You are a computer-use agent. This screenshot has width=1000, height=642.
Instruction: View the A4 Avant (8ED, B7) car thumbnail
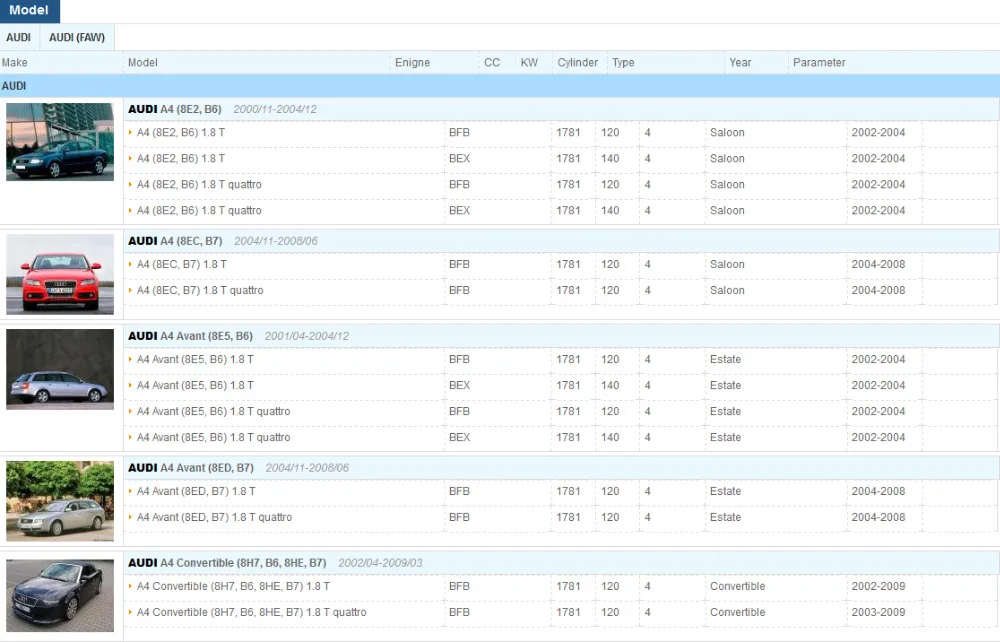point(60,501)
